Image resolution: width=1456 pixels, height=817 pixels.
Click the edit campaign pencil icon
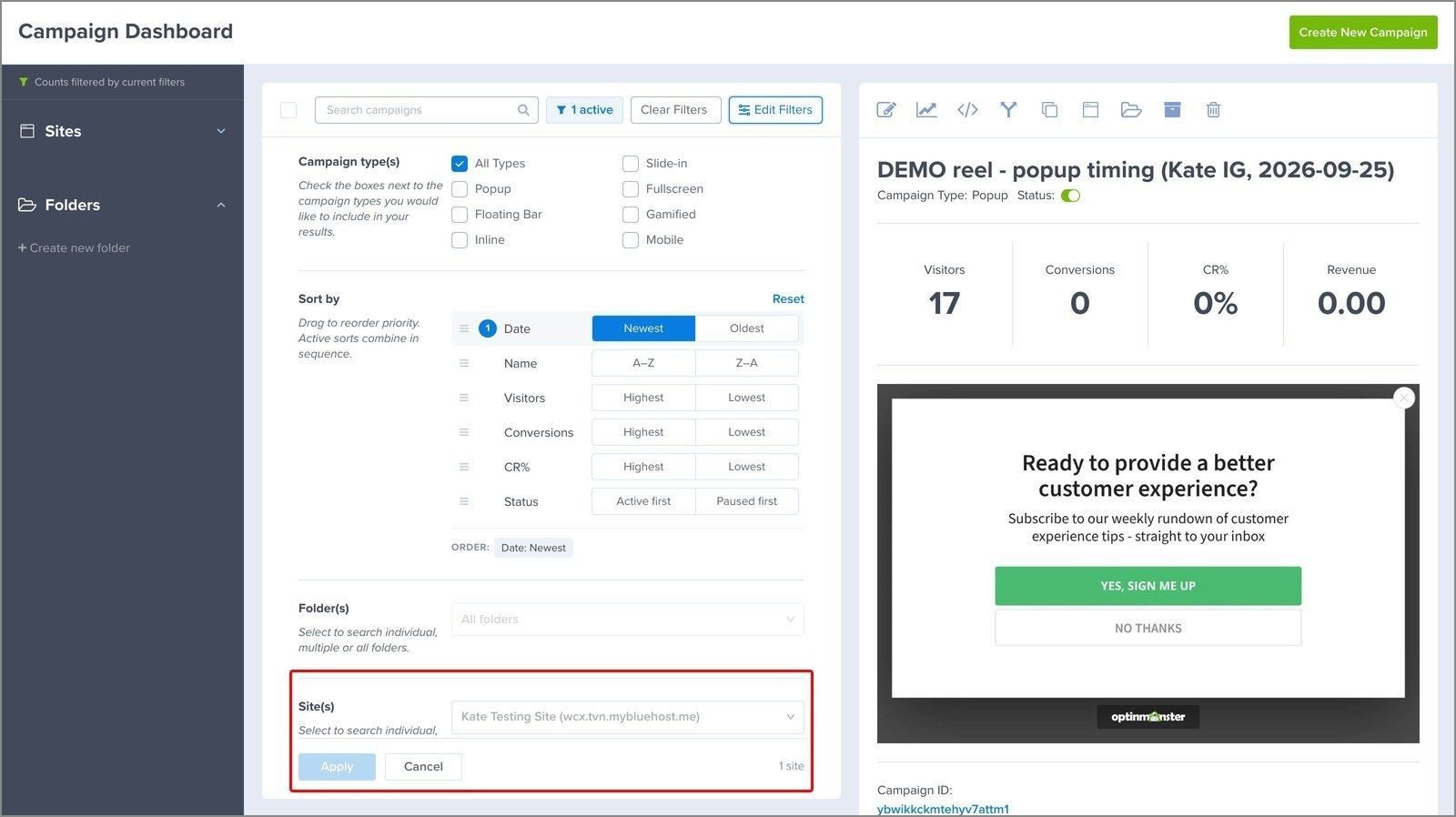[x=886, y=110]
